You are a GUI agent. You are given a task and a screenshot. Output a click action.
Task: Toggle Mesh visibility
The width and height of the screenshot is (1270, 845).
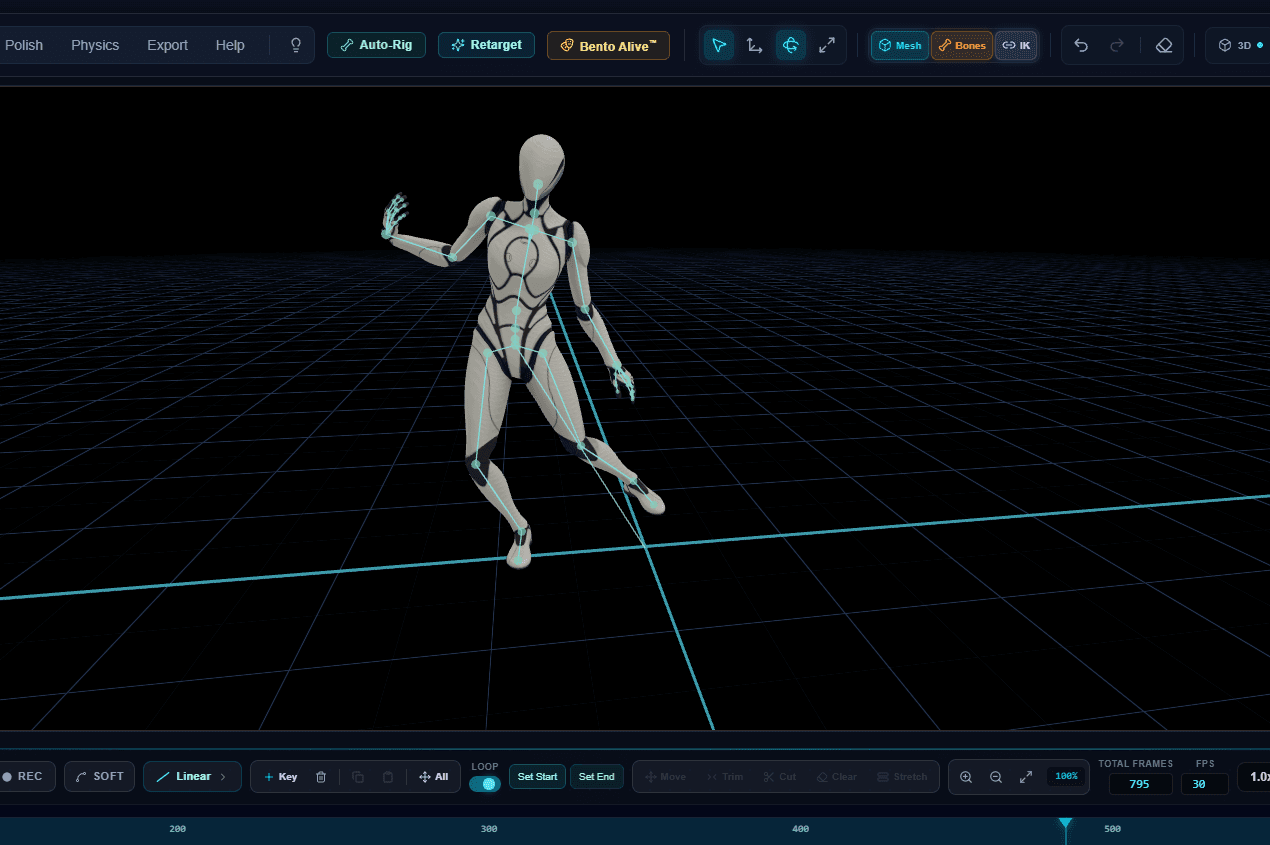[x=900, y=45]
